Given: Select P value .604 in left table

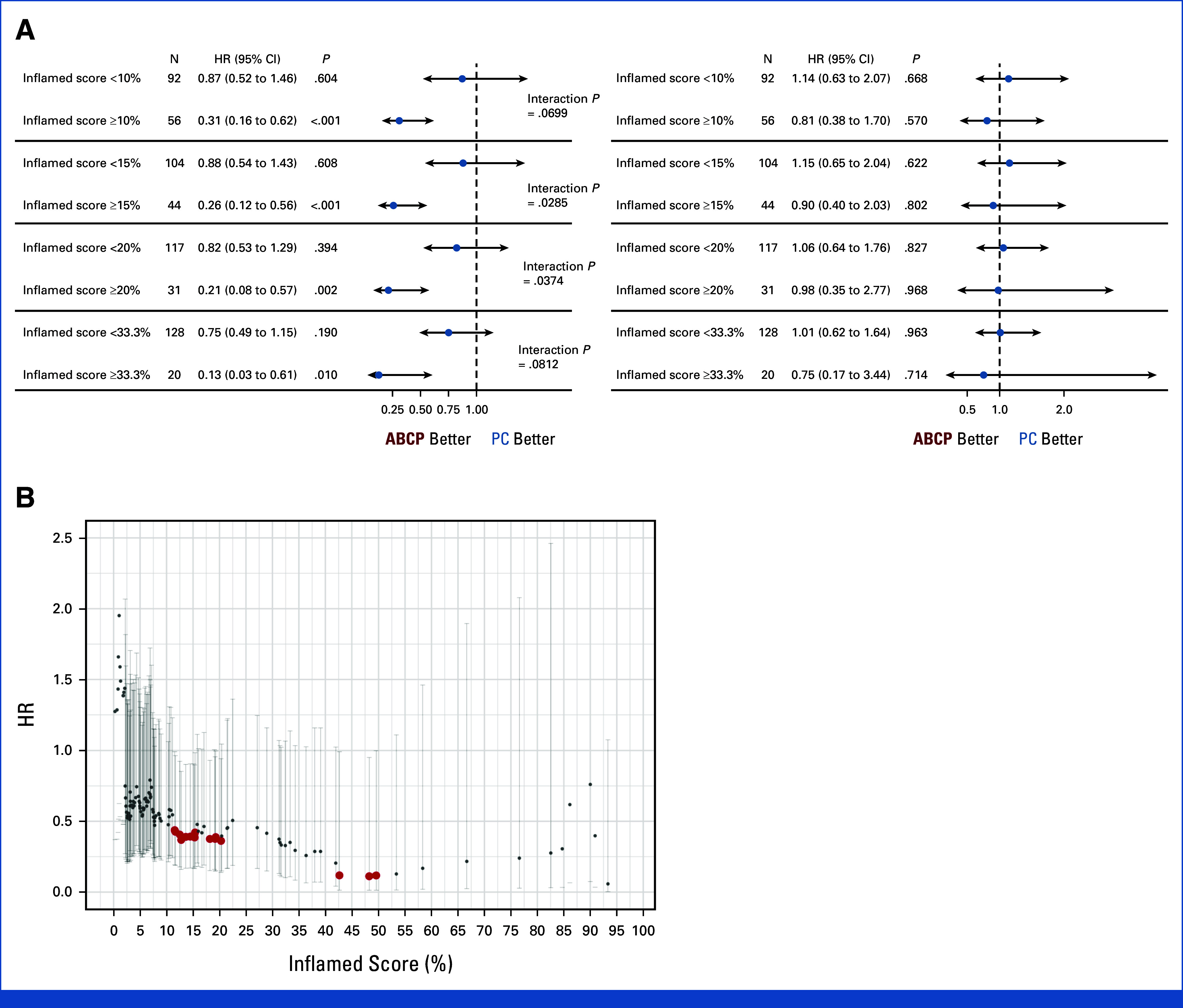Looking at the screenshot, I should pos(325,78).
